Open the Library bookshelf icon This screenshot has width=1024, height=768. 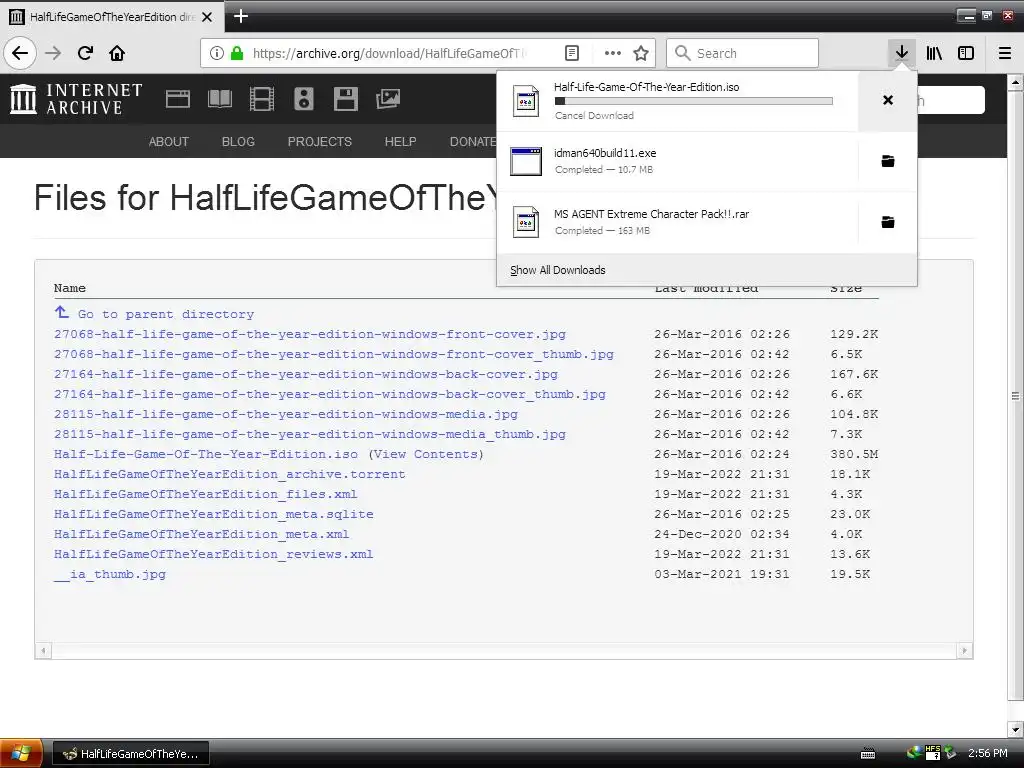tap(934, 53)
